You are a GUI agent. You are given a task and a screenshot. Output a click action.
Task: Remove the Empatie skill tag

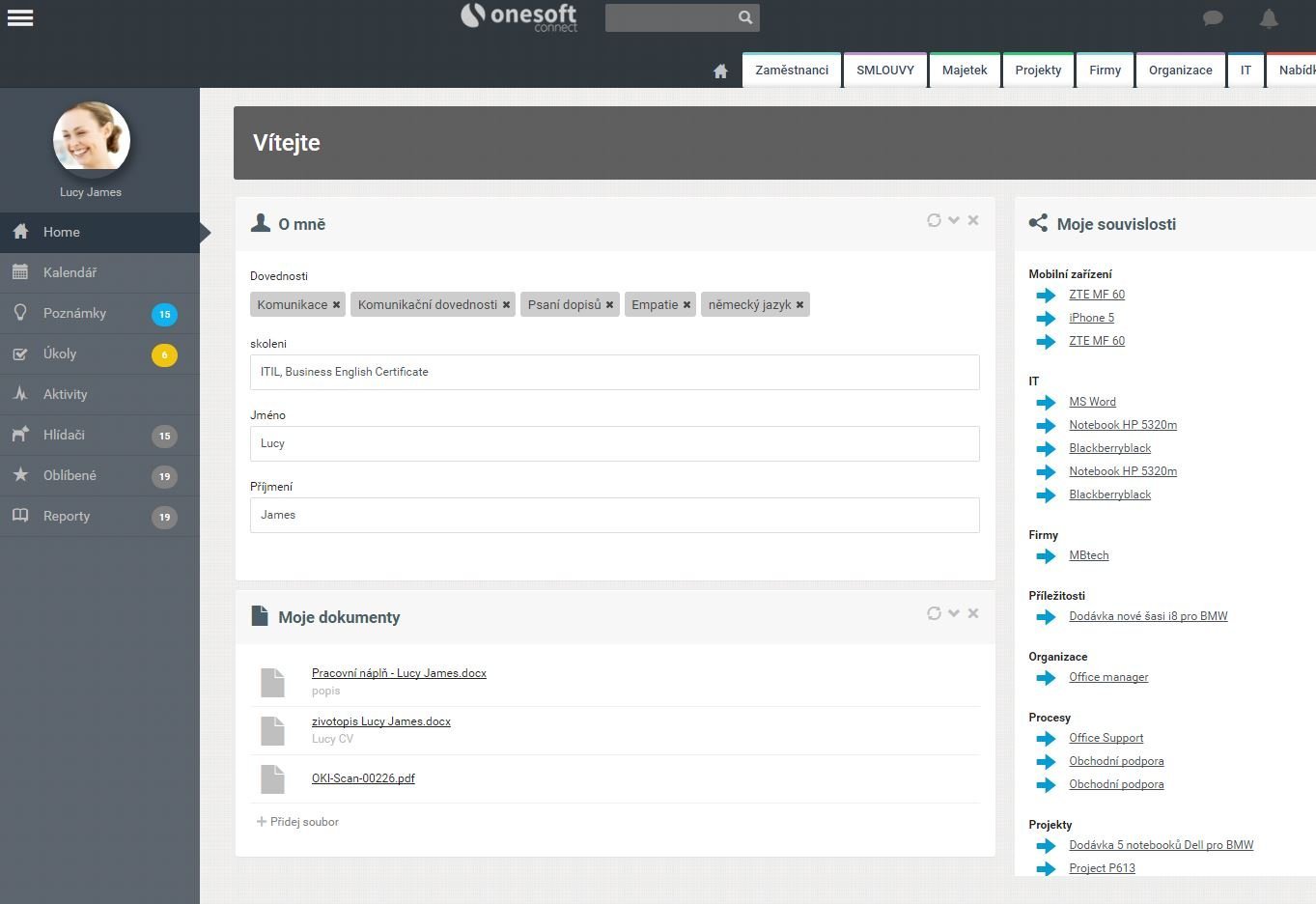686,305
